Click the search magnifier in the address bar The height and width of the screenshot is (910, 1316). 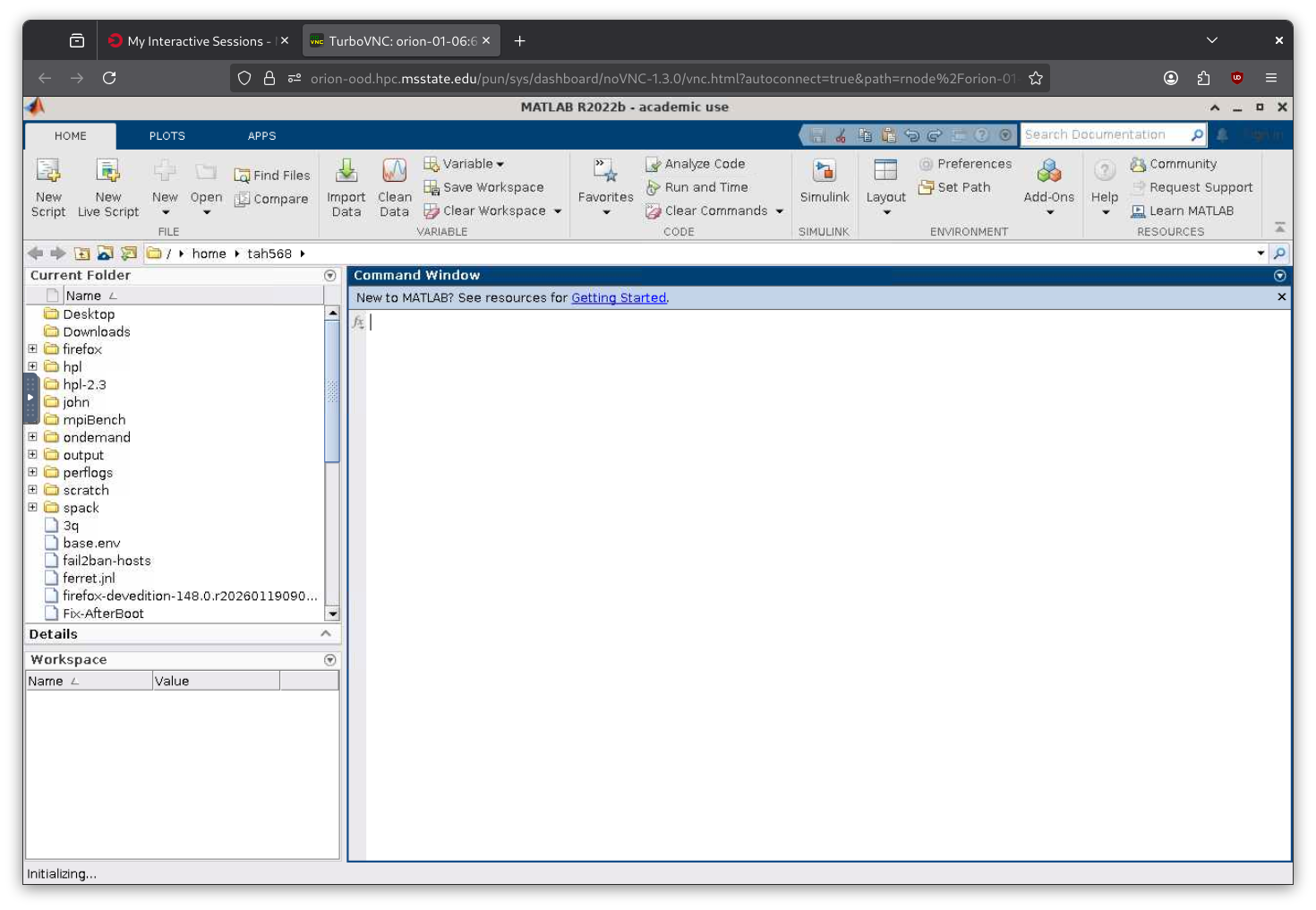[1280, 253]
